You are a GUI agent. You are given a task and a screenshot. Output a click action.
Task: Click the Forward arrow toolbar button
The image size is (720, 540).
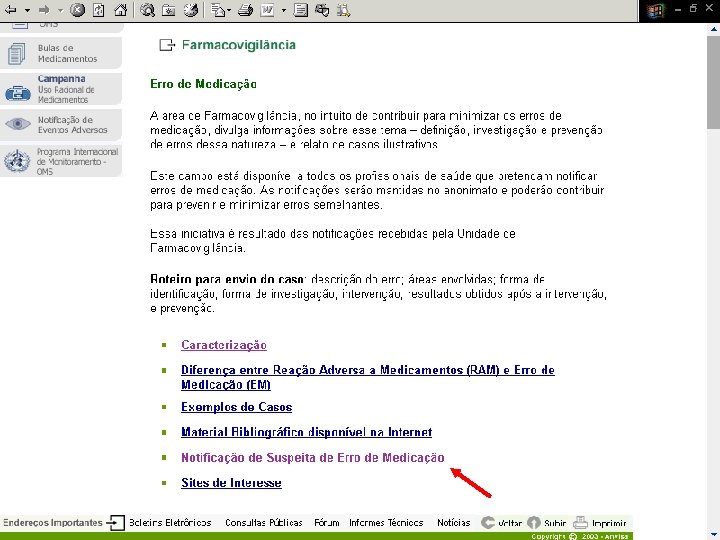point(44,10)
